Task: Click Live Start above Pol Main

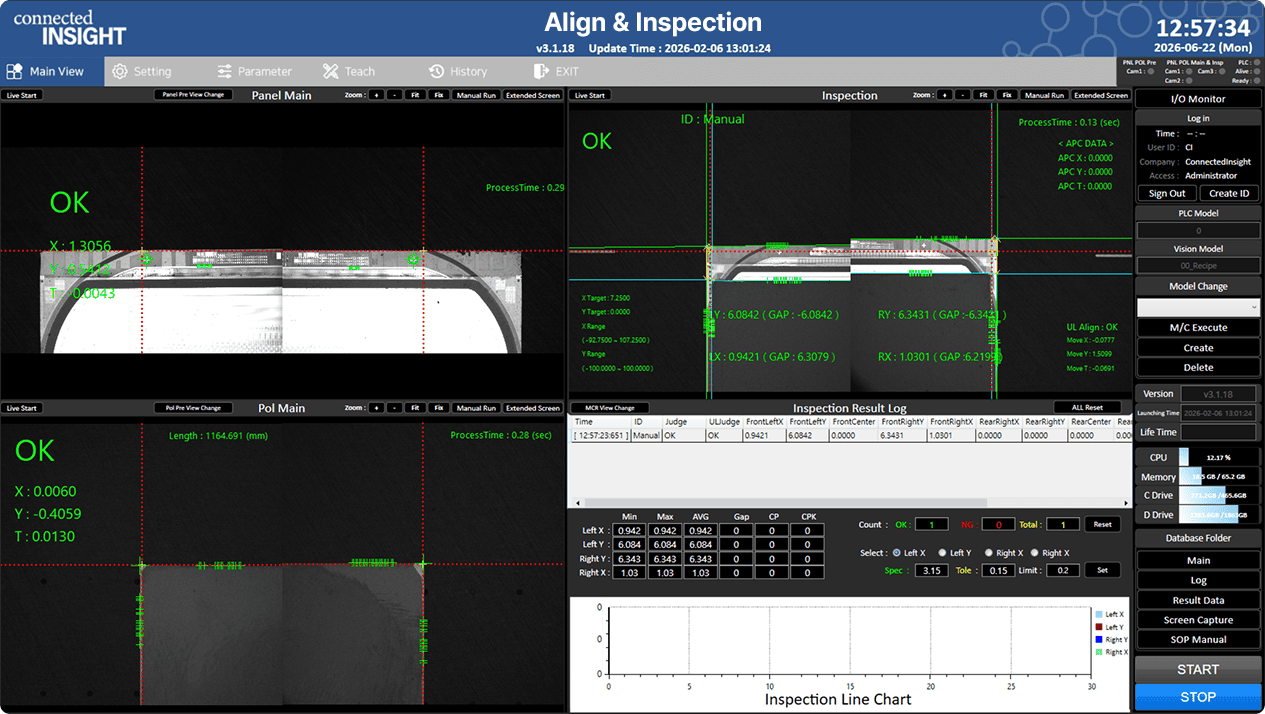Action: click(21, 408)
